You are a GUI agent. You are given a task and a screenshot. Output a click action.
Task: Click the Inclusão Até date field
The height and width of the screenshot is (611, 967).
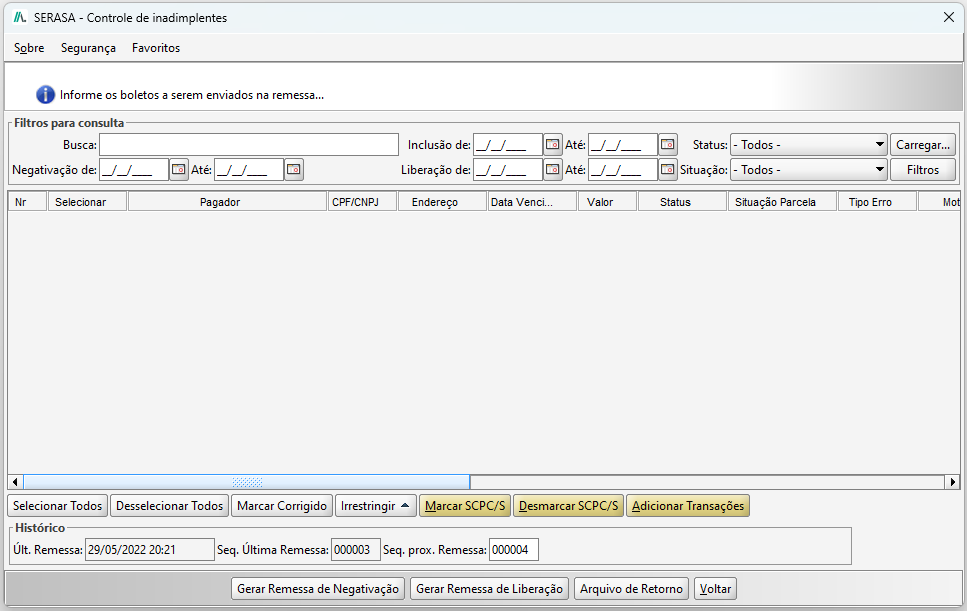coord(623,145)
